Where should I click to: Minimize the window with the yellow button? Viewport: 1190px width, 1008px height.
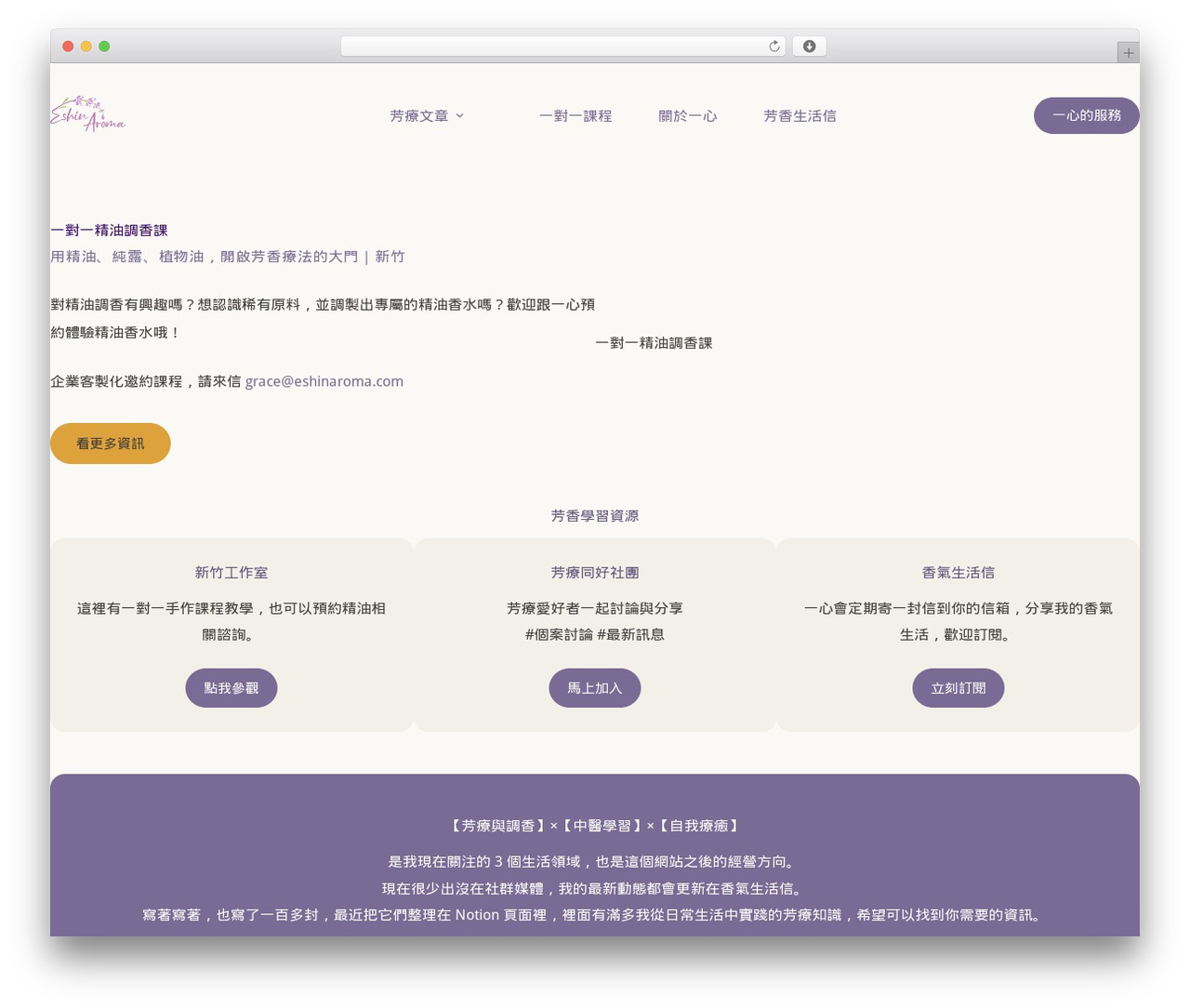[86, 46]
